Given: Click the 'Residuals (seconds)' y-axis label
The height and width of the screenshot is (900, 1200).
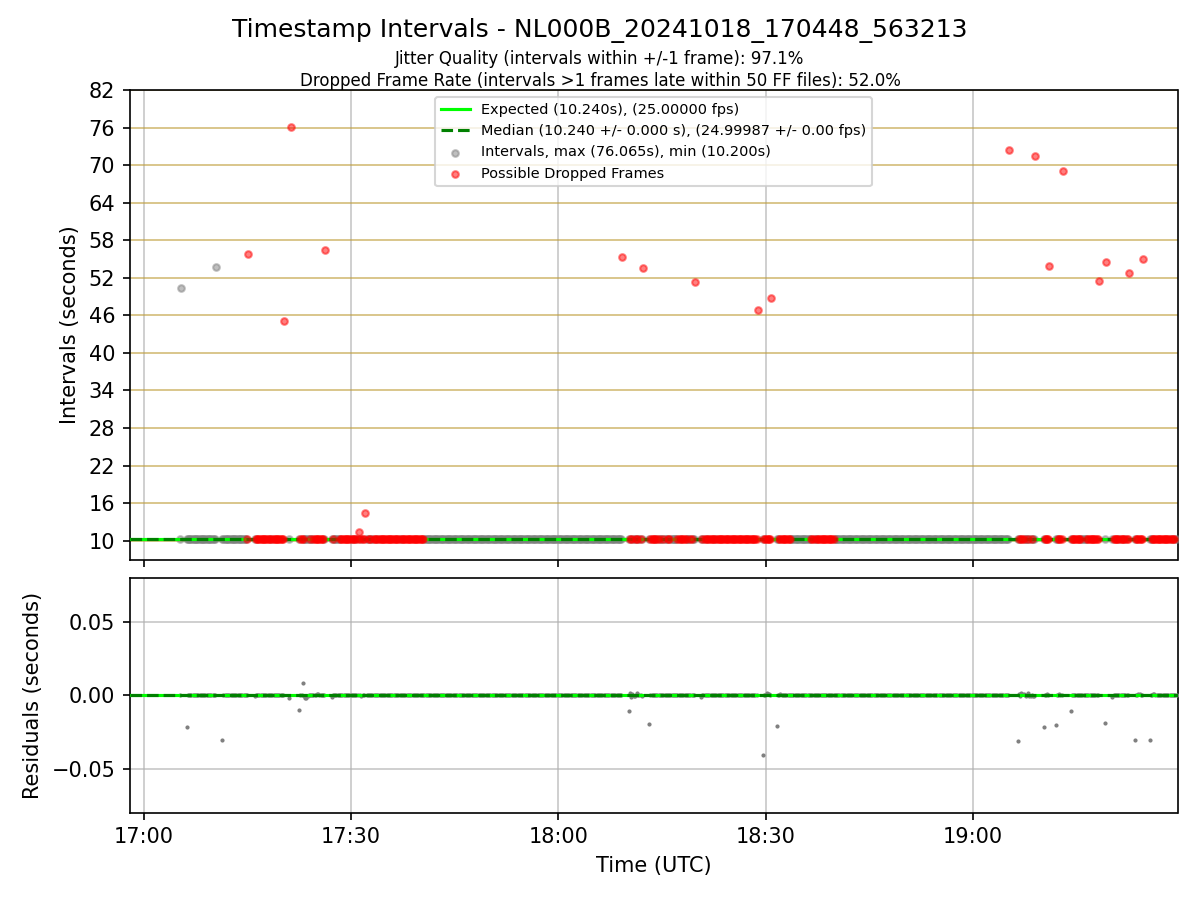Looking at the screenshot, I should click(32, 696).
